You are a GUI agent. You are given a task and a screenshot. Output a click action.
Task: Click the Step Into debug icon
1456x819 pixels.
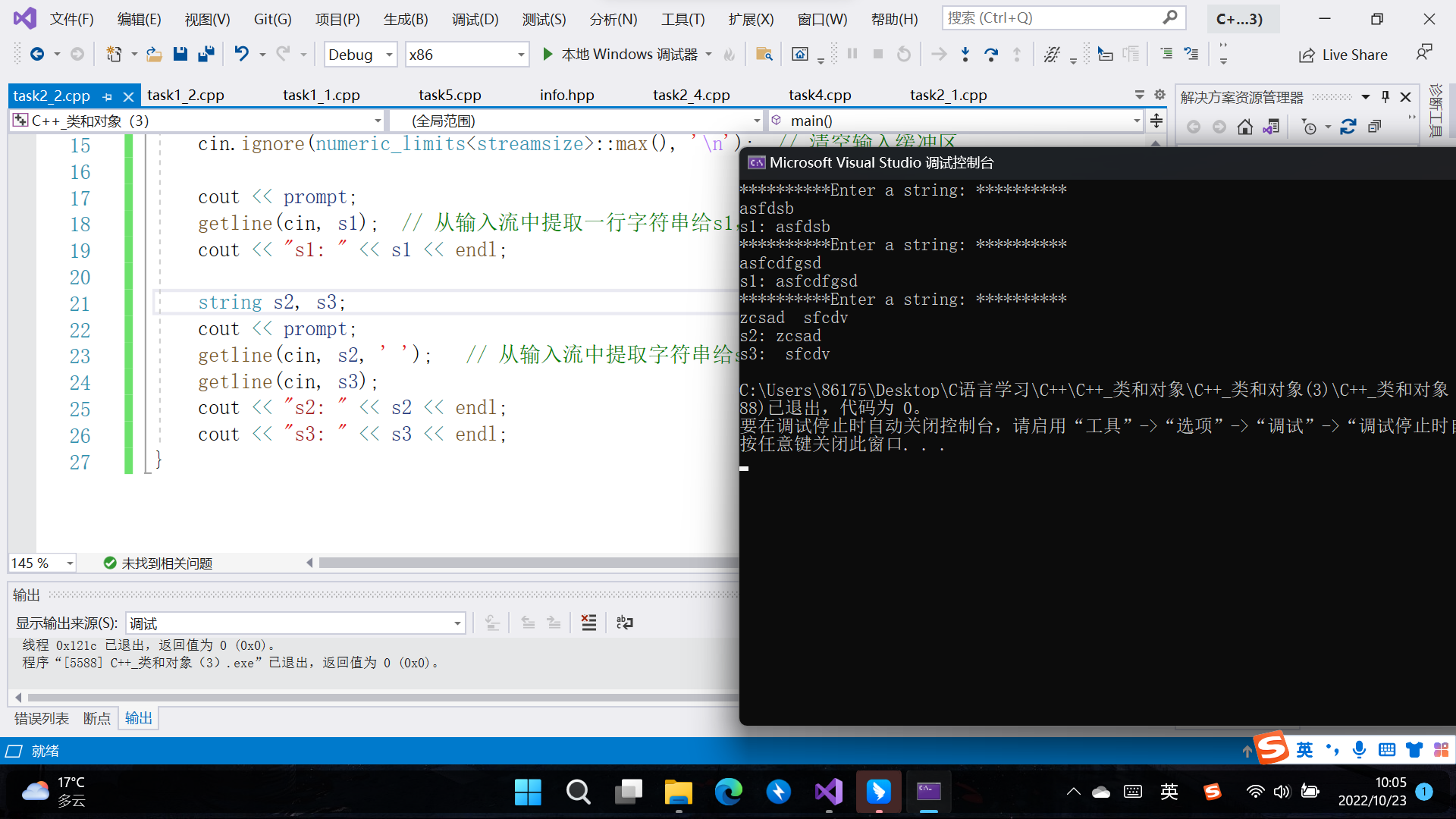pyautogui.click(x=965, y=54)
